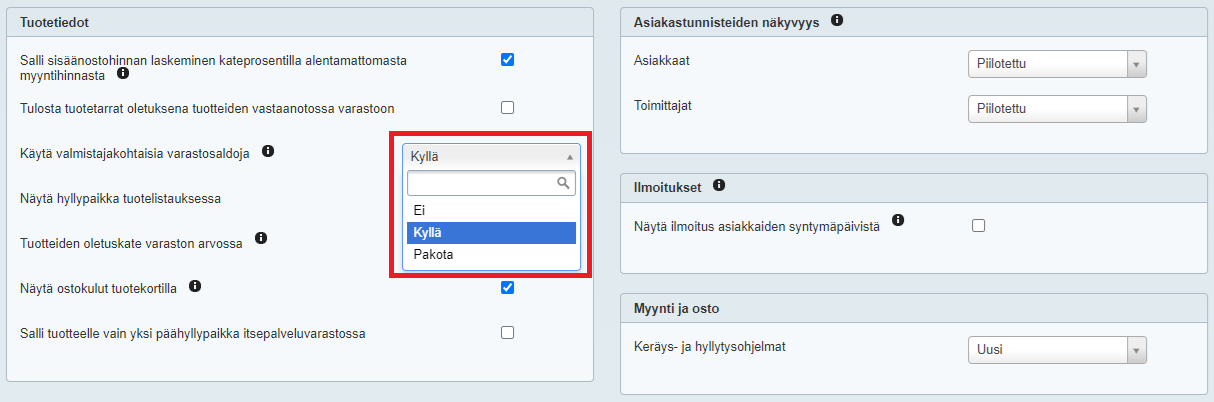The height and width of the screenshot is (402, 1214).
Task: Enable Tulosta tuotetarrat oletuksena checkbox
Action: pos(507,107)
